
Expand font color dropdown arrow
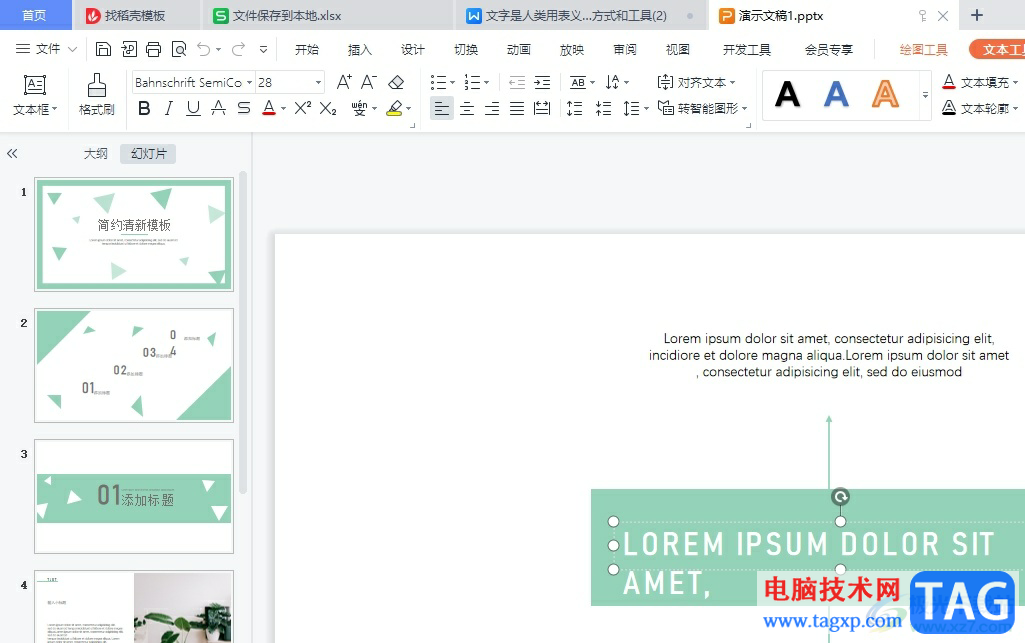point(283,108)
